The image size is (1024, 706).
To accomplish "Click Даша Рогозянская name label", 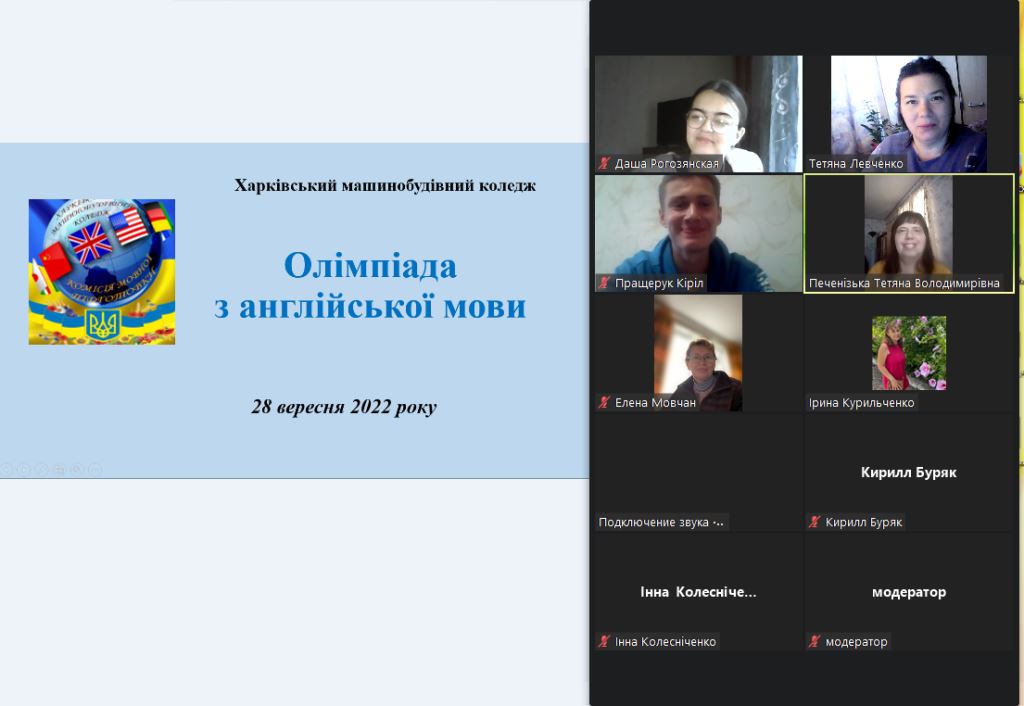I will tap(667, 163).
